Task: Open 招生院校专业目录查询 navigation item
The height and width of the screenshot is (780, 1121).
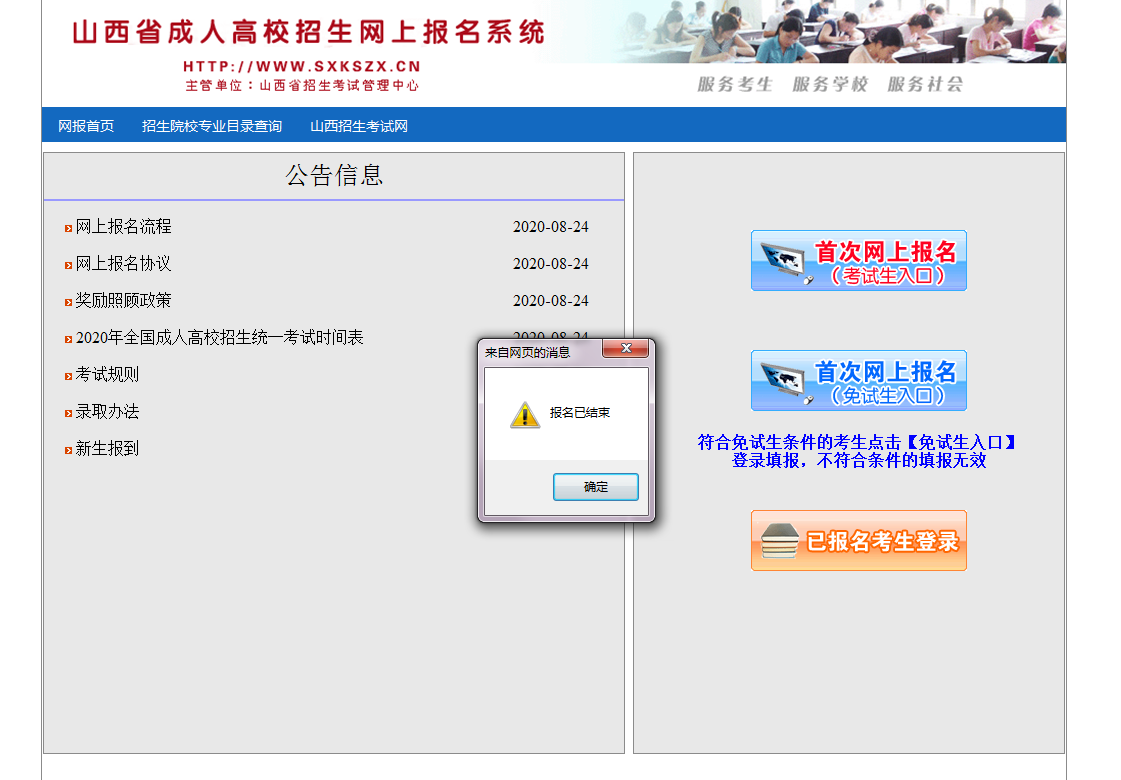Action: point(212,126)
